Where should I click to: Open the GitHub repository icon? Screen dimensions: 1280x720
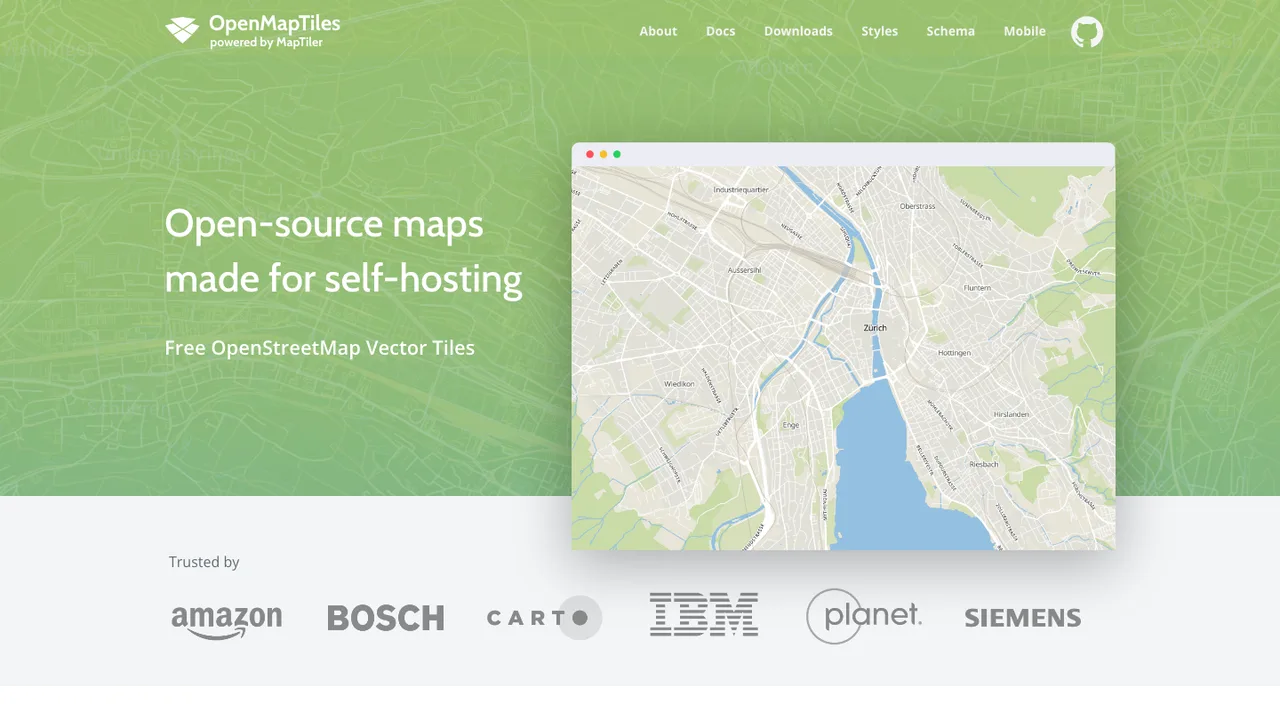pyautogui.click(x=1087, y=32)
